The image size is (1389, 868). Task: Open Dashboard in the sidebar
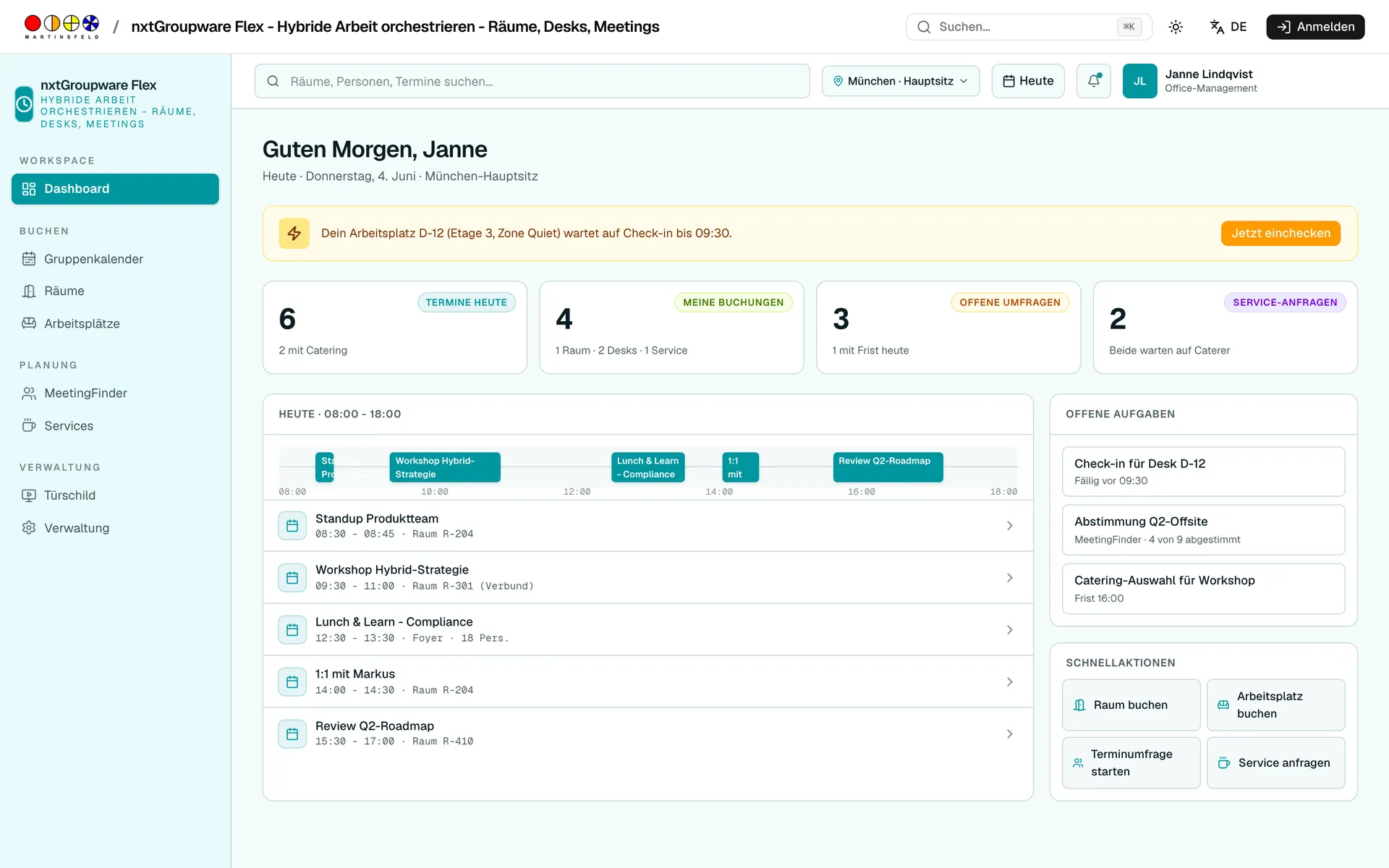pyautogui.click(x=115, y=189)
